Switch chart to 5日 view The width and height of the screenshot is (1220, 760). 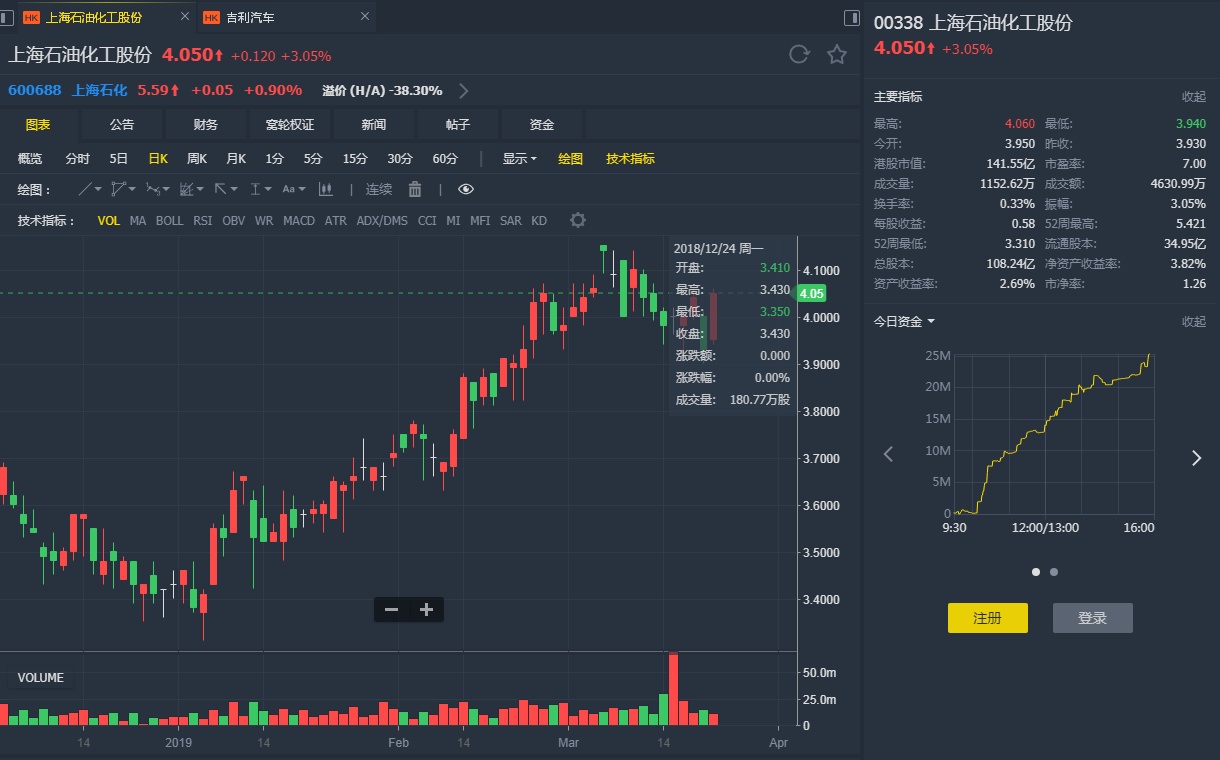(x=119, y=159)
